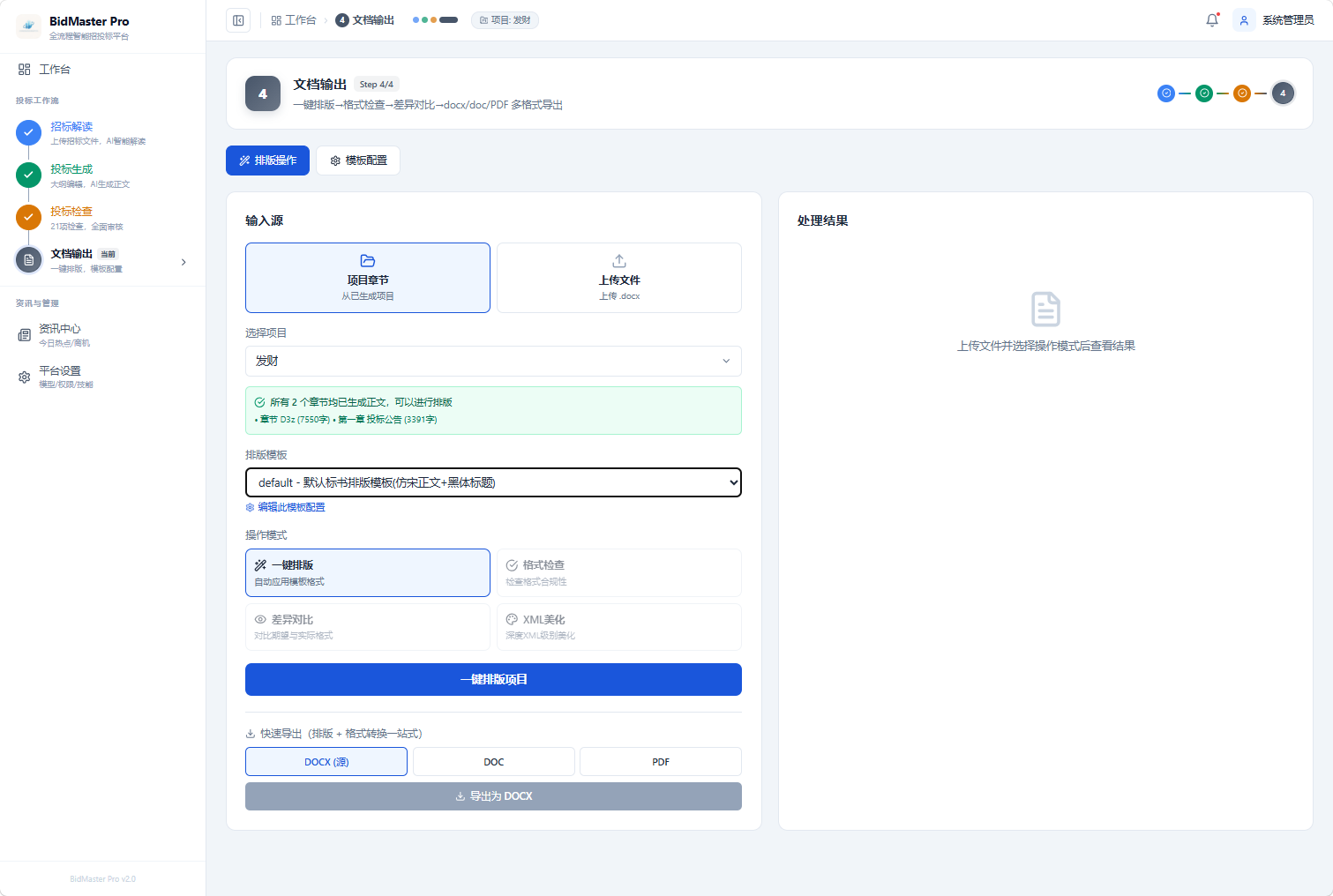Viewport: 1333px width, 896px height.
Task: Click the blue step-one circle in header progress
Action: click(1166, 93)
